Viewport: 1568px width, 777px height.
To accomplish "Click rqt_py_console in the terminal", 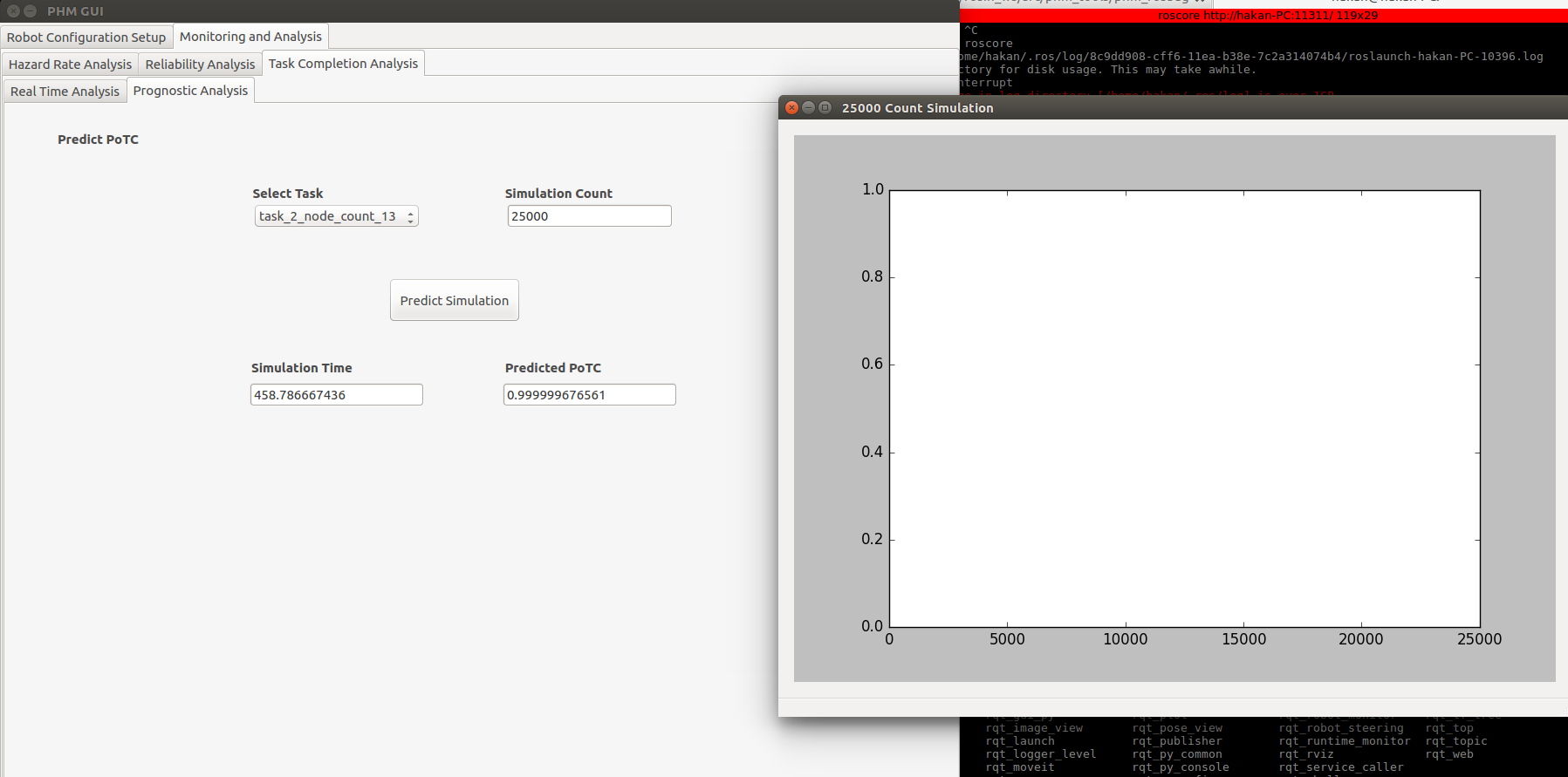I will 1181,767.
